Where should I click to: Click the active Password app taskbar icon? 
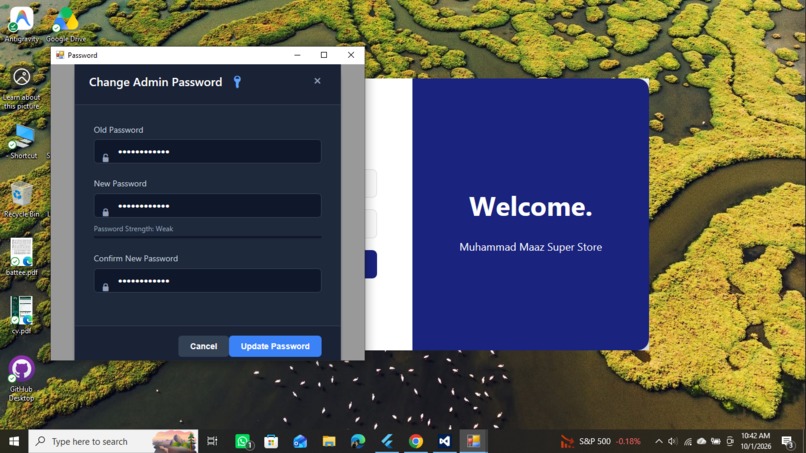[x=473, y=441]
